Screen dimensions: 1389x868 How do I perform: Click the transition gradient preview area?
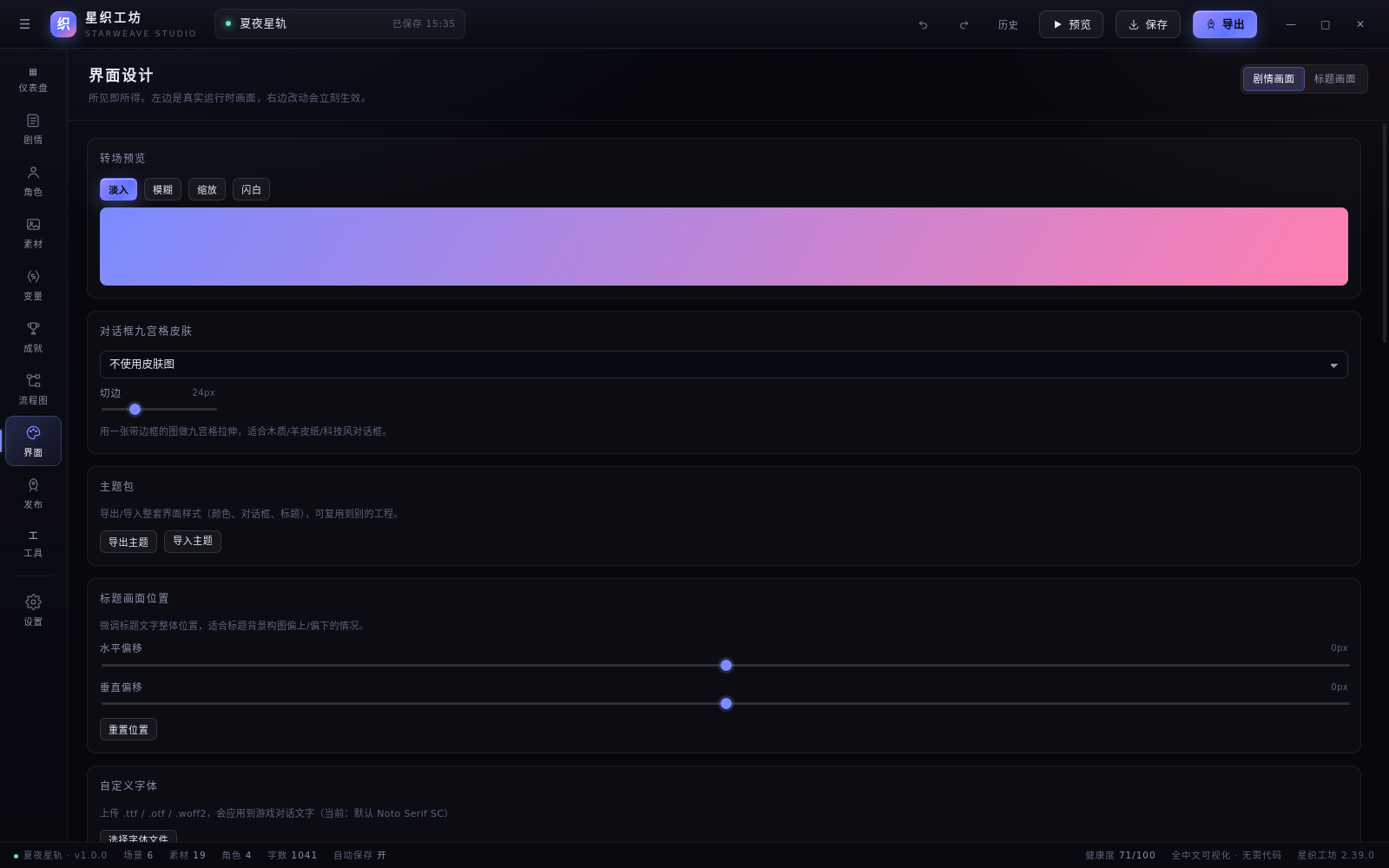click(724, 247)
